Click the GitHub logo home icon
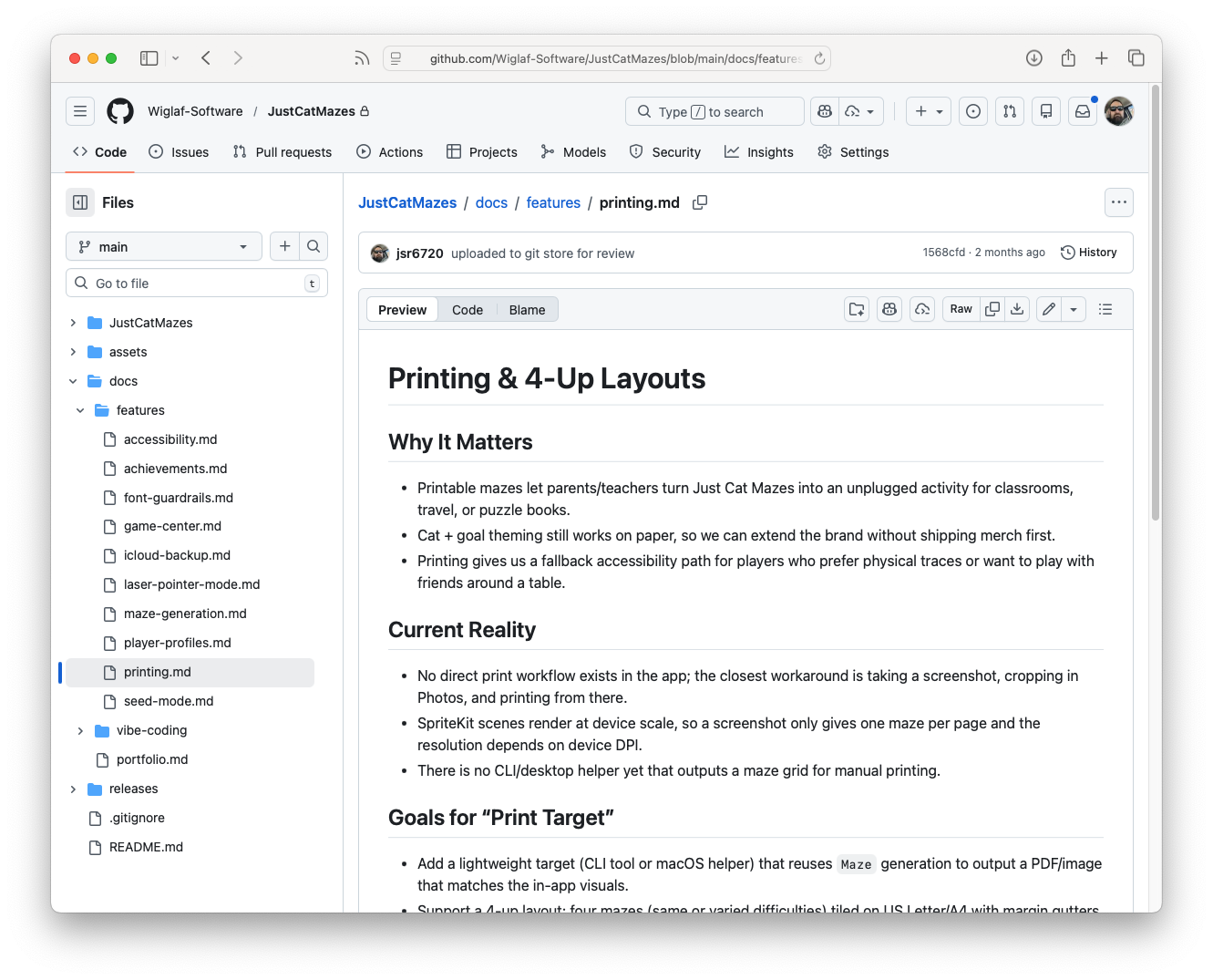This screenshot has height=980, width=1213. click(x=120, y=111)
